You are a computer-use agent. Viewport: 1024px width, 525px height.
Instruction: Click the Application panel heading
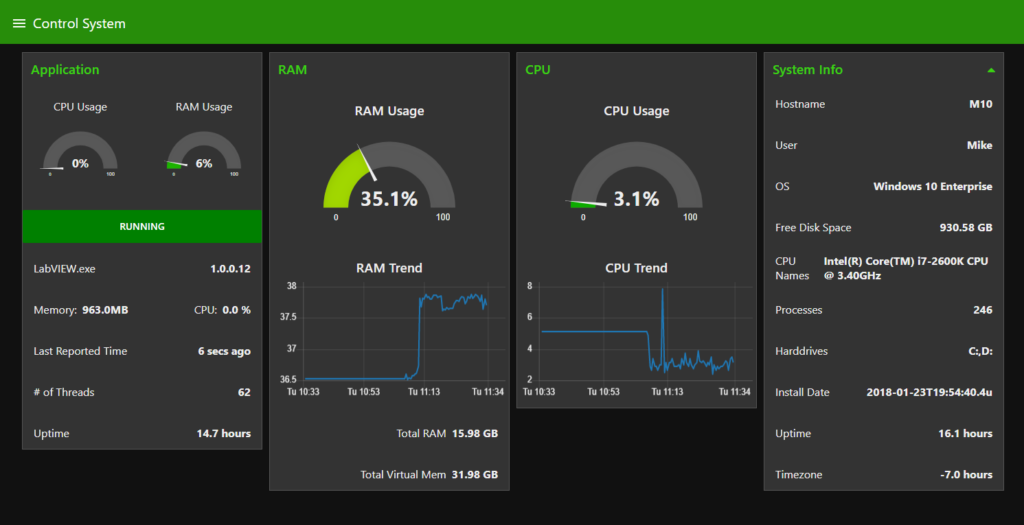tap(65, 70)
